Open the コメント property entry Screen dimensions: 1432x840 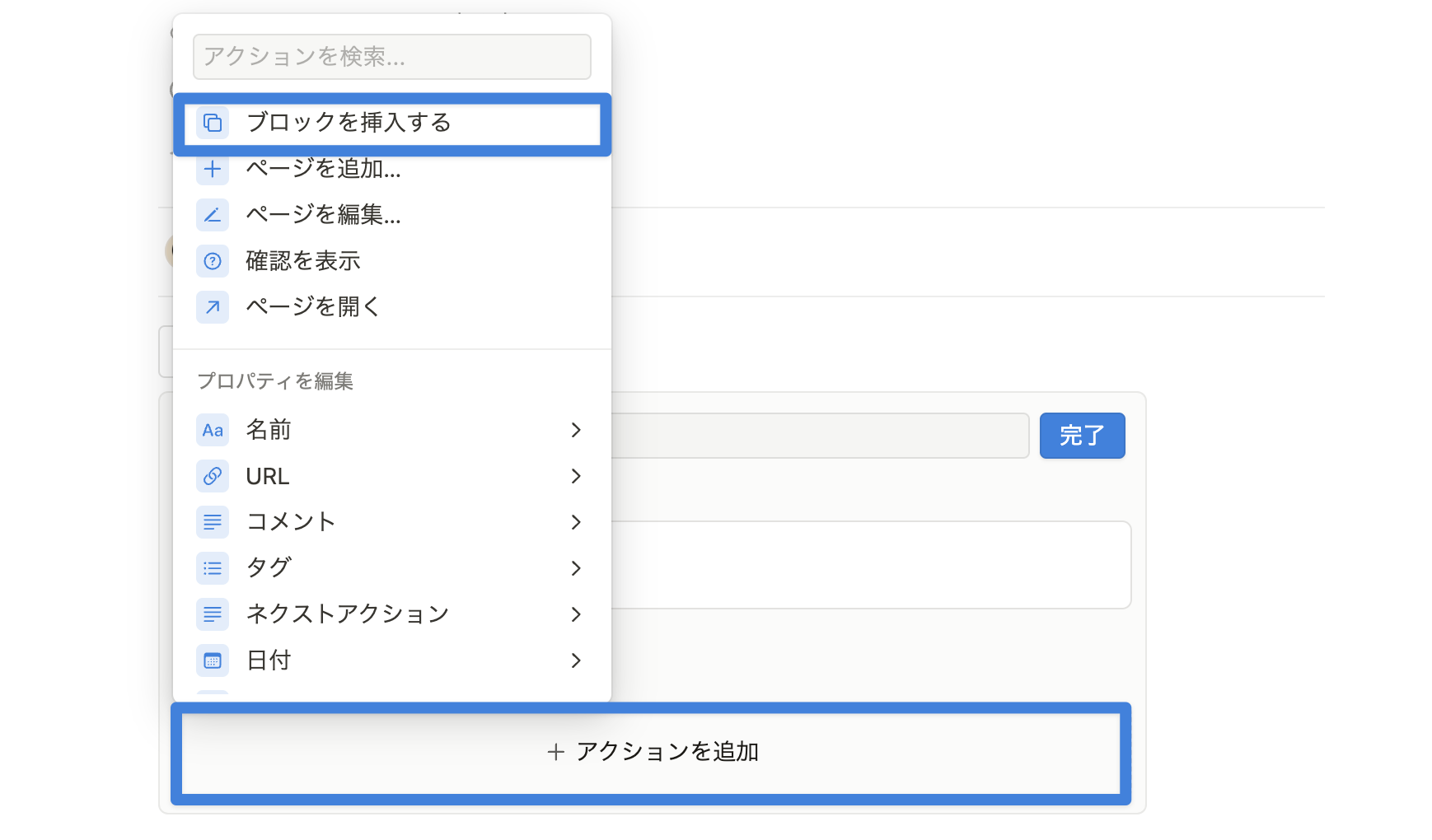pyautogui.click(x=392, y=522)
